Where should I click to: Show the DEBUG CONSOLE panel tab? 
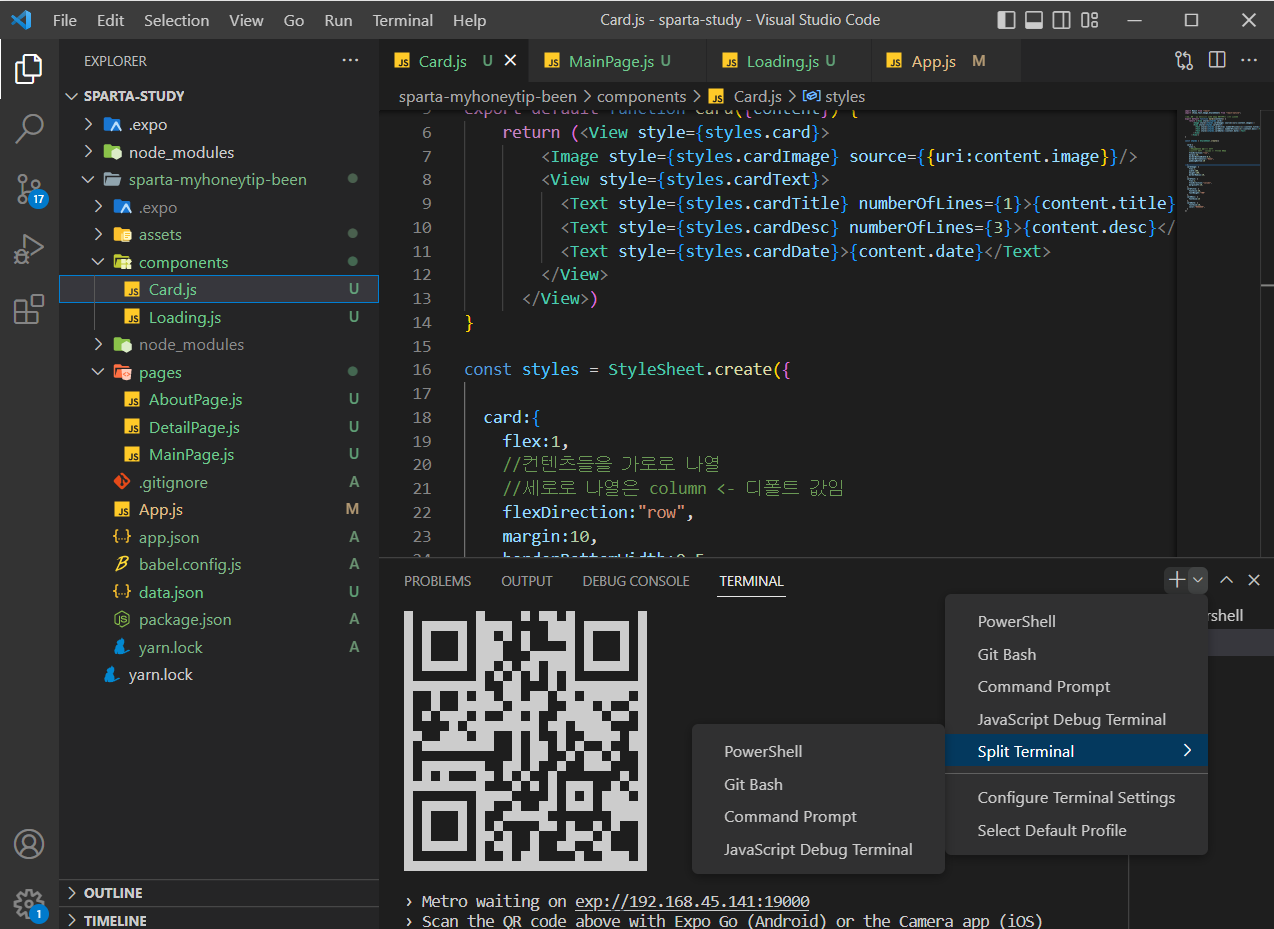(636, 581)
